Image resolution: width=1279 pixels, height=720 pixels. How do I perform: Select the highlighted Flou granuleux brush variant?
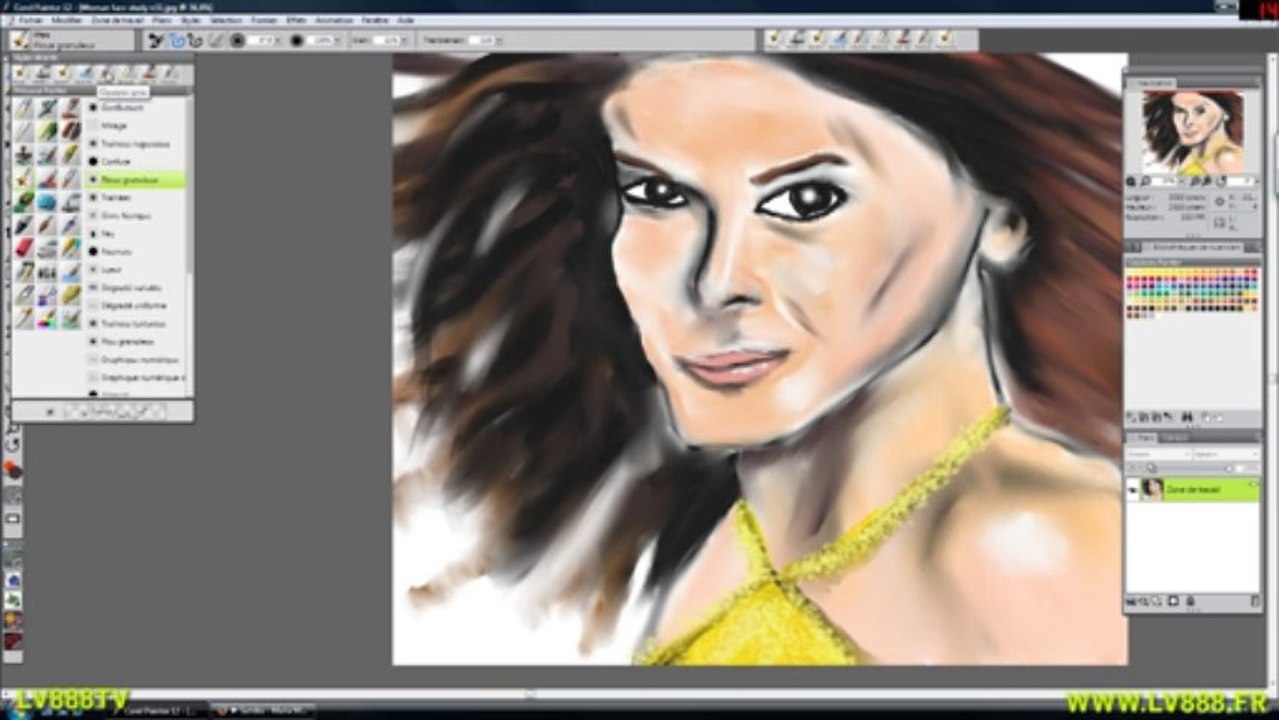tap(135, 180)
